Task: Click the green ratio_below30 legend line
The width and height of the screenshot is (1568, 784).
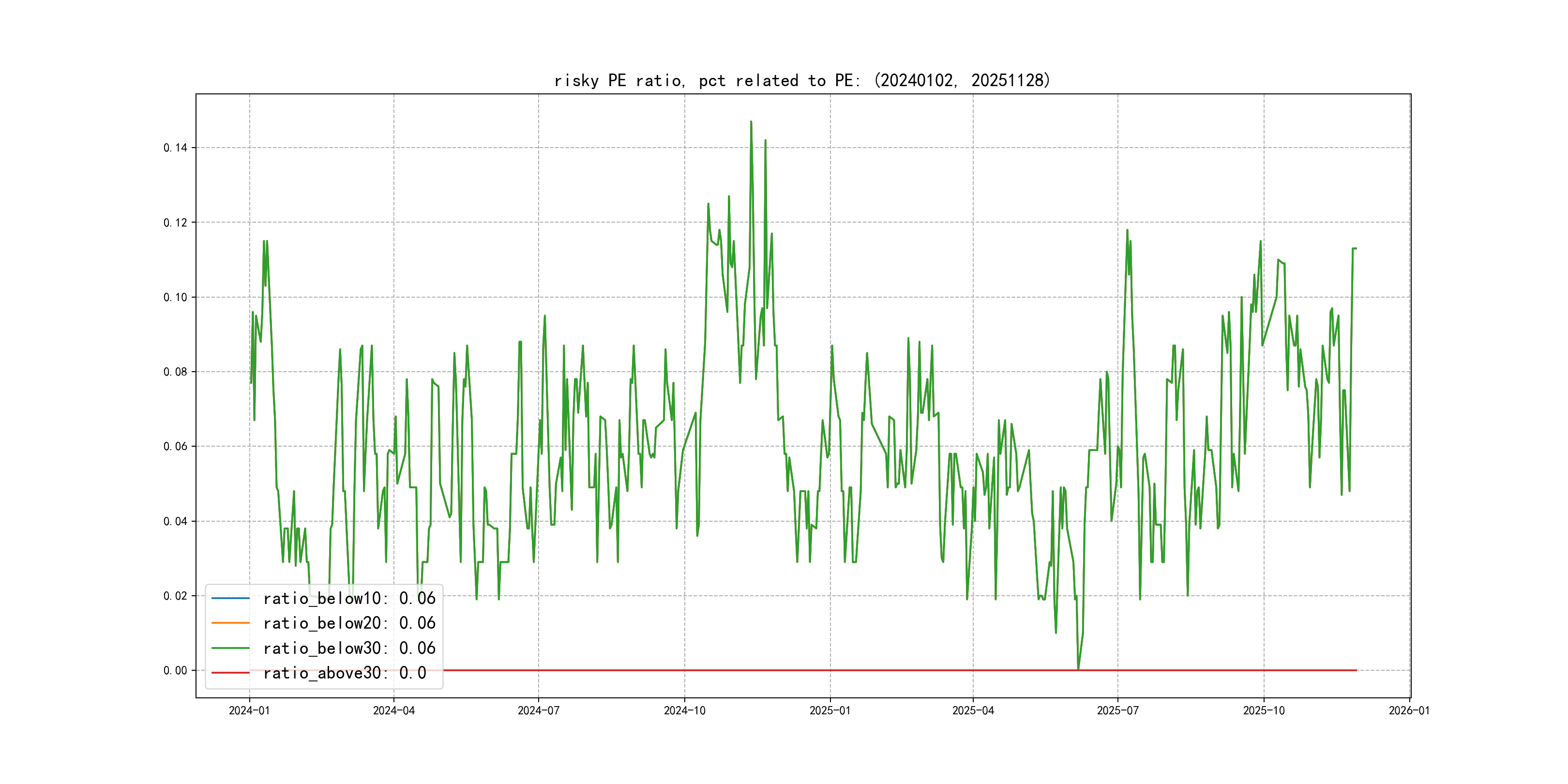Action: point(230,648)
